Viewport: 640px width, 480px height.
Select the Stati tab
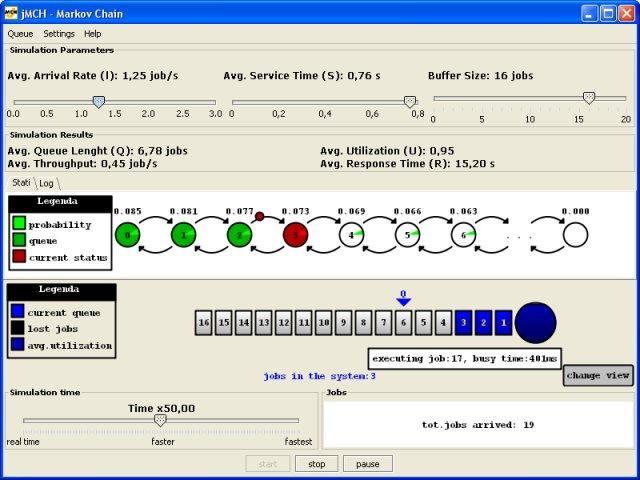pyautogui.click(x=21, y=183)
